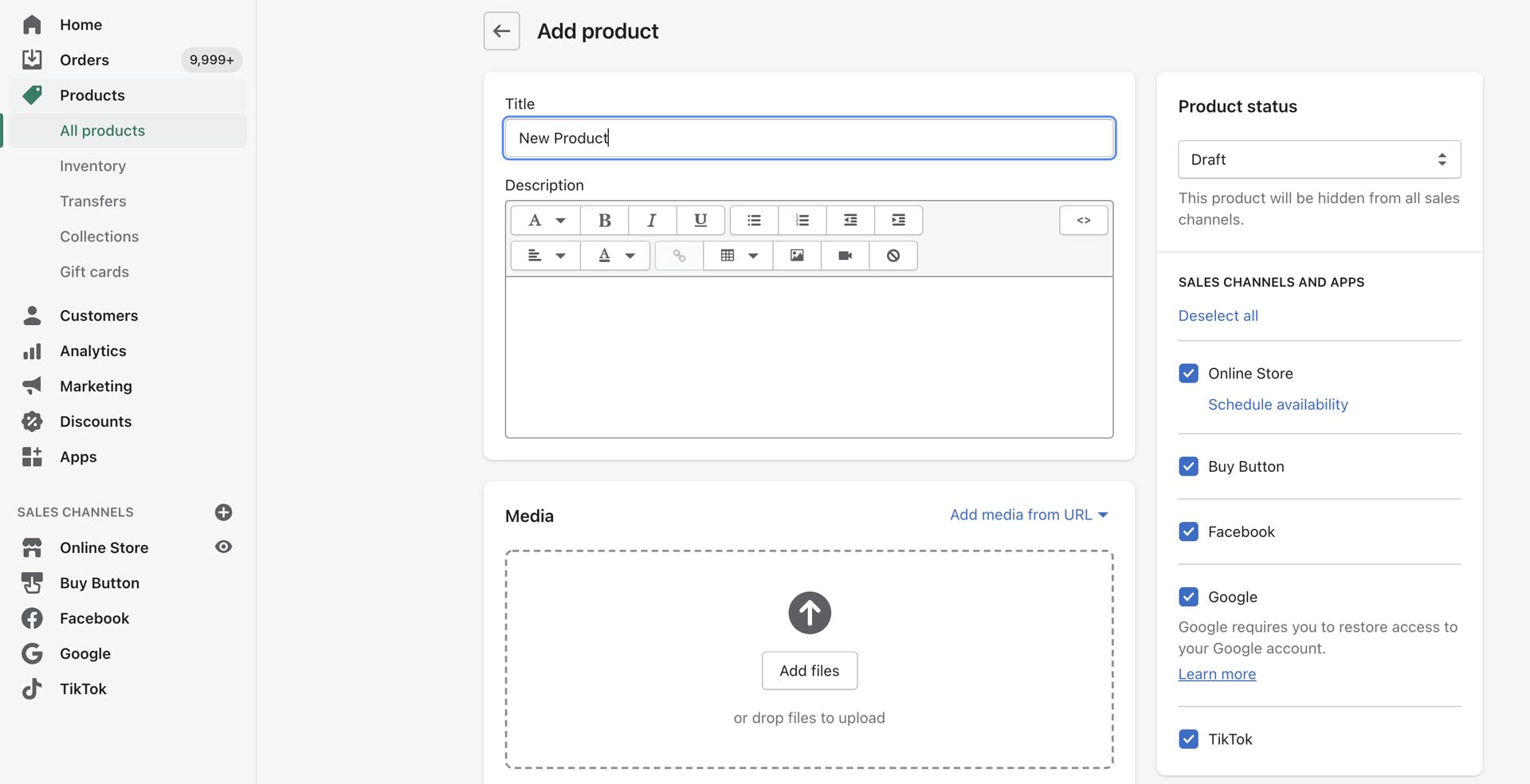Toggle italic text in description editor
This screenshot has height=784, width=1530.
tap(652, 221)
